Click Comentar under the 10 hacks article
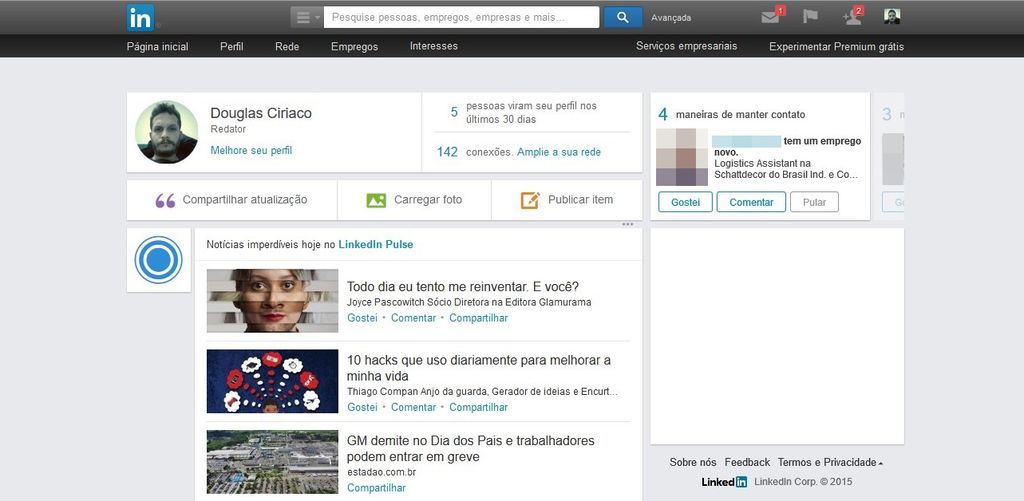The image size is (1024, 501). click(x=413, y=407)
